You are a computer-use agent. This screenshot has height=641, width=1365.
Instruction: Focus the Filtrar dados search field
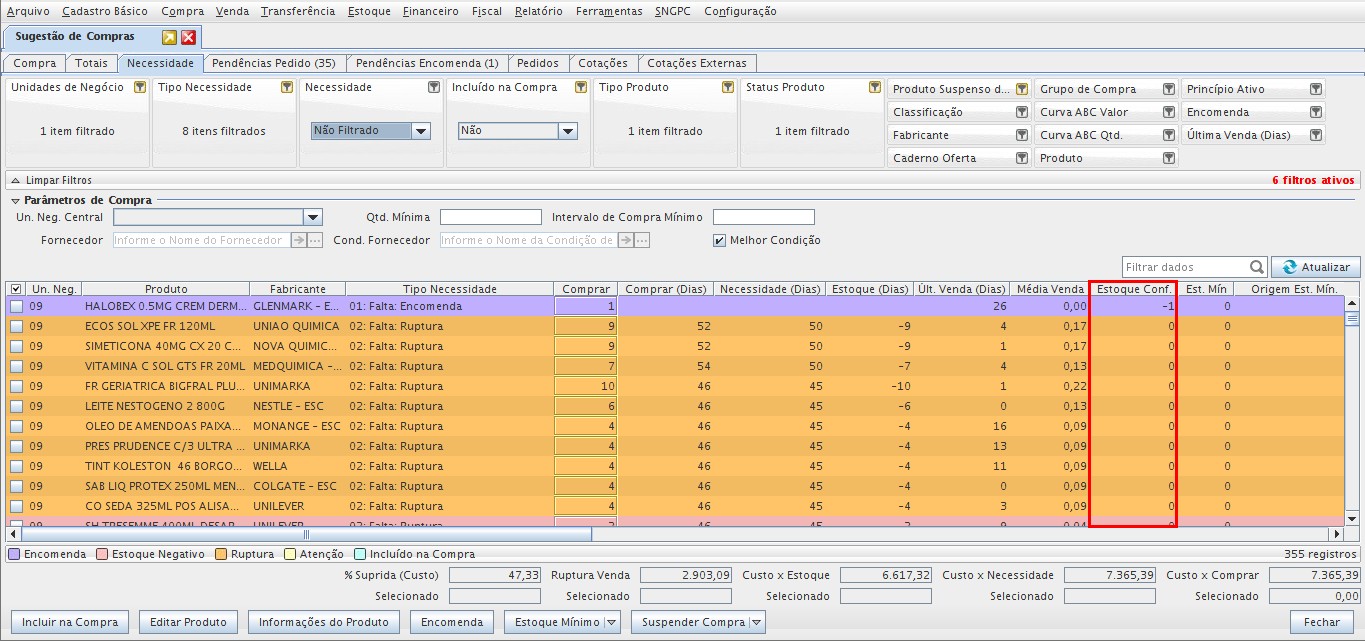[1186, 267]
